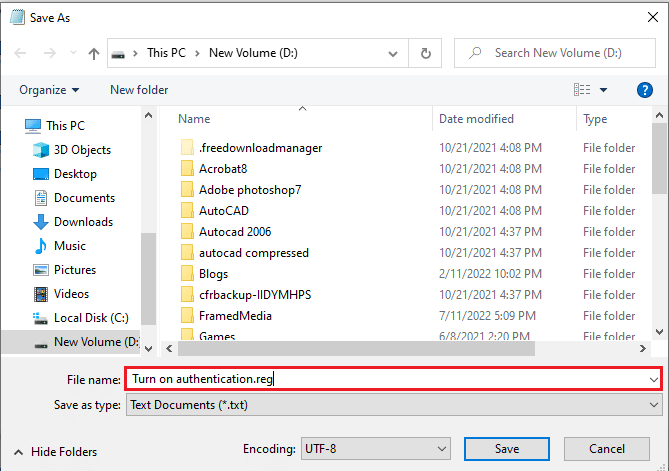Expand the address bar history dropdown

(x=393, y=54)
